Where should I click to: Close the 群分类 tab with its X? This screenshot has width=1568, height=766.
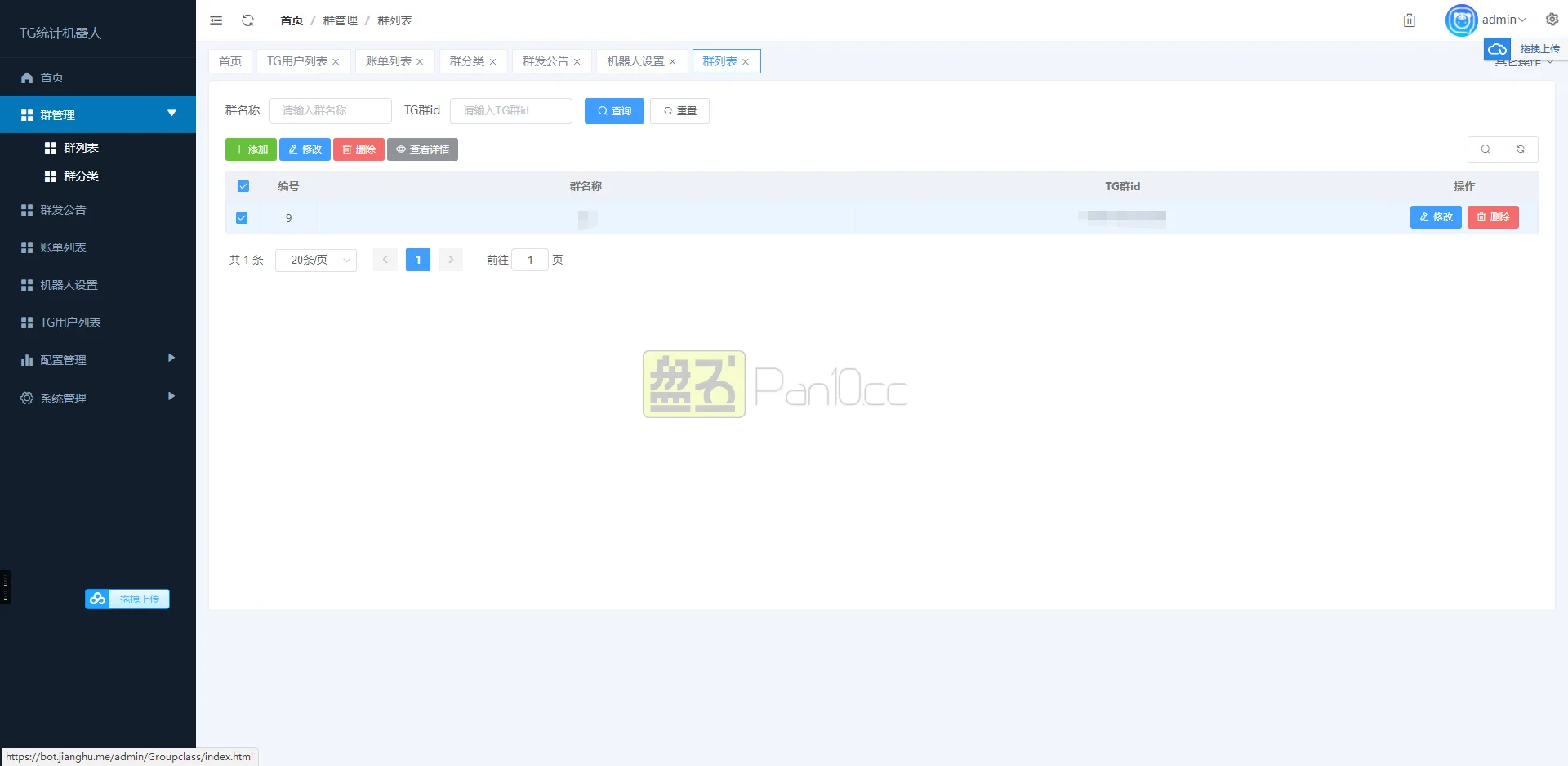pyautogui.click(x=492, y=62)
